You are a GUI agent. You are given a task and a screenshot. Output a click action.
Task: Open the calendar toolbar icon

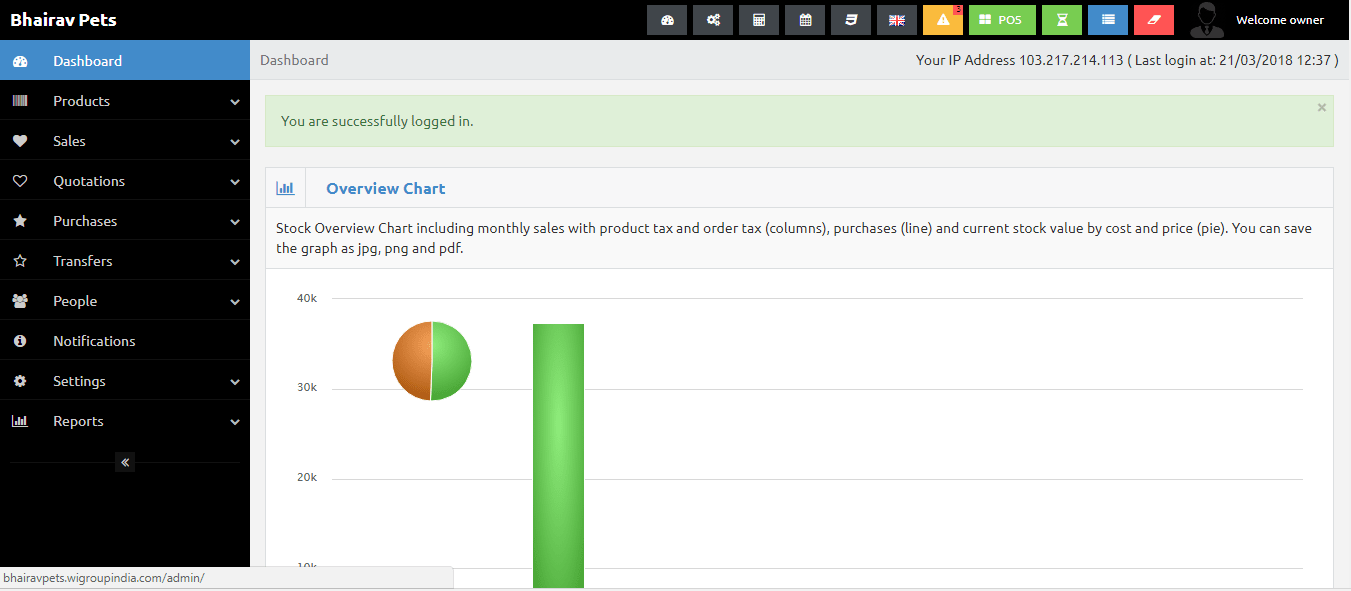click(805, 20)
